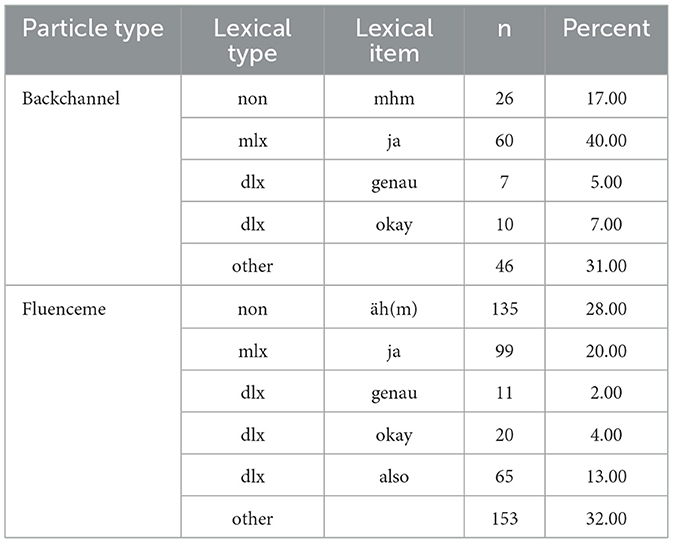673x543 pixels.
Task: Click the cell showing count 135
Action: pos(504,309)
